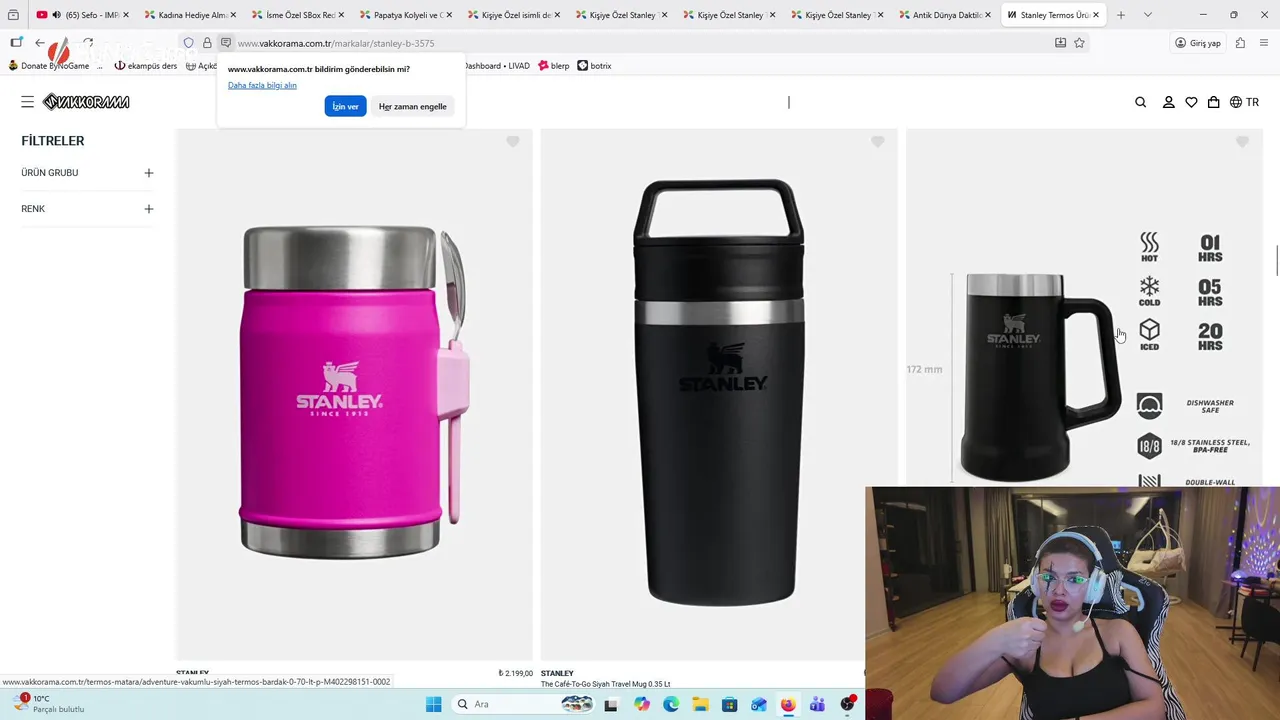Open Copilot from the taskbar
Image resolution: width=1280 pixels, height=720 pixels.
(x=641, y=704)
